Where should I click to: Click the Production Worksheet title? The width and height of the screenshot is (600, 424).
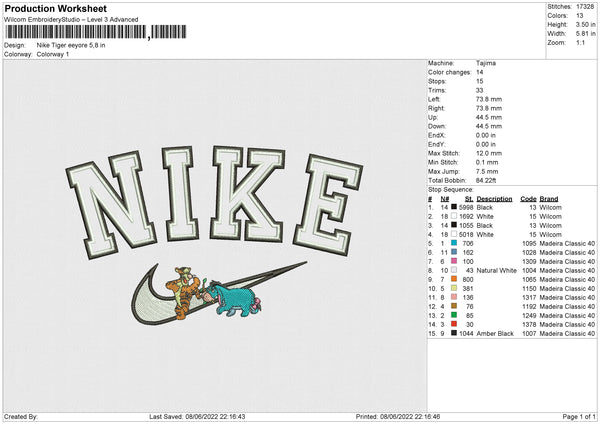coord(56,8)
